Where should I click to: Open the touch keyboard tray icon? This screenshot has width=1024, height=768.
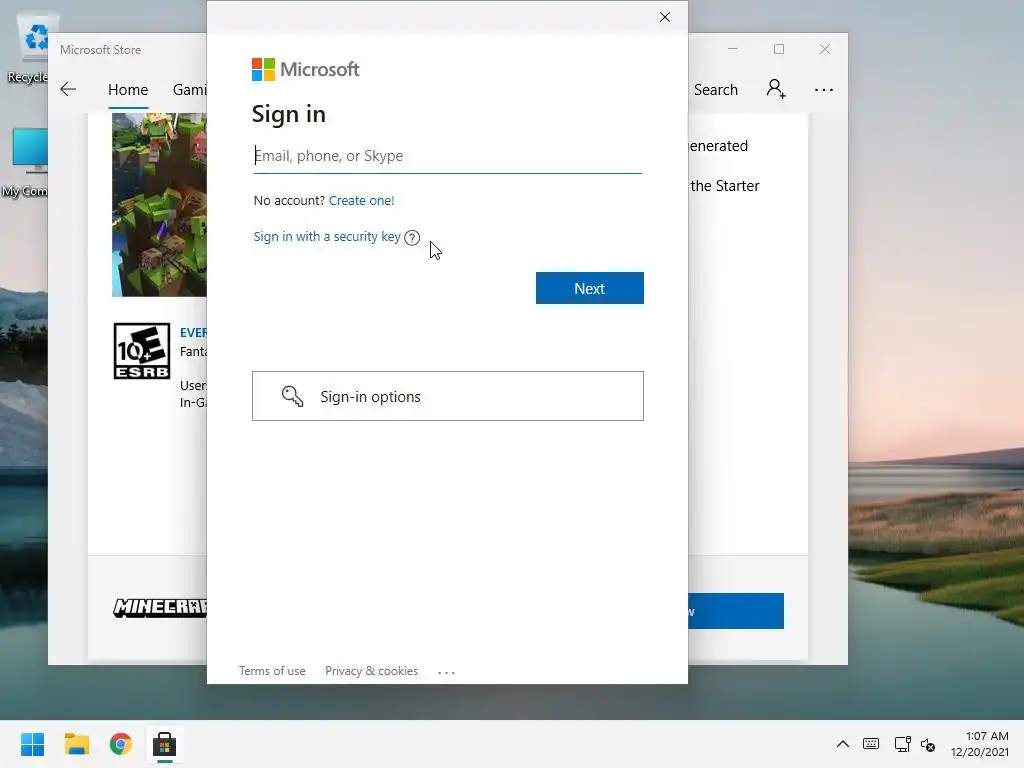871,744
